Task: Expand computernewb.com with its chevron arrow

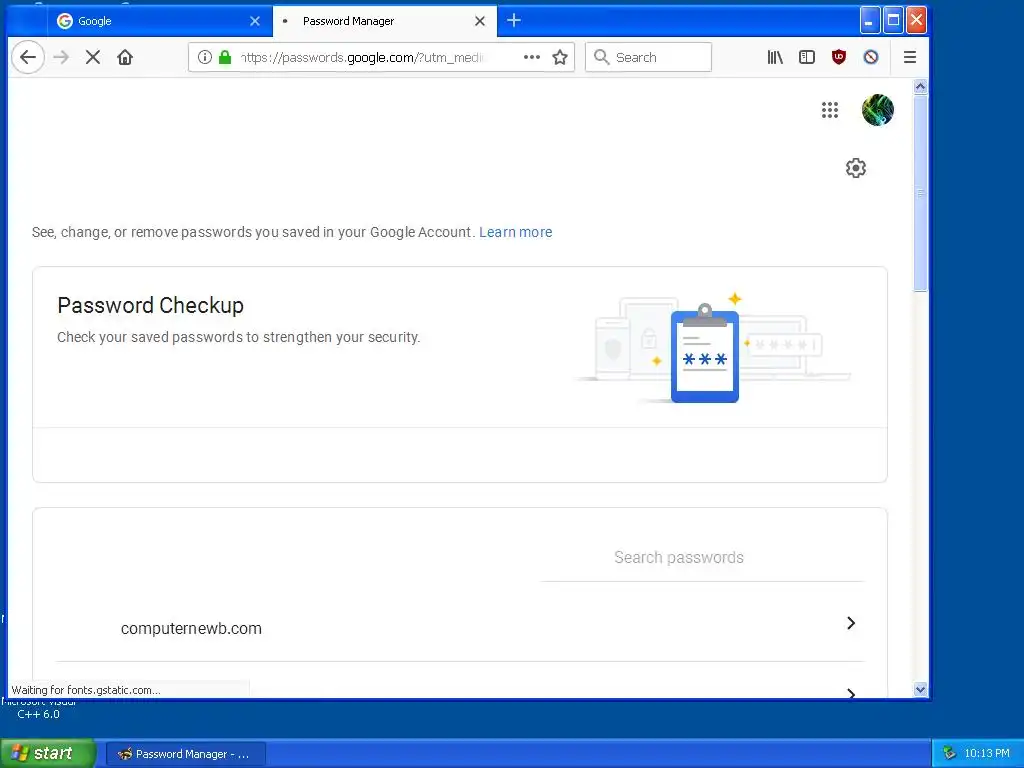Action: point(851,623)
